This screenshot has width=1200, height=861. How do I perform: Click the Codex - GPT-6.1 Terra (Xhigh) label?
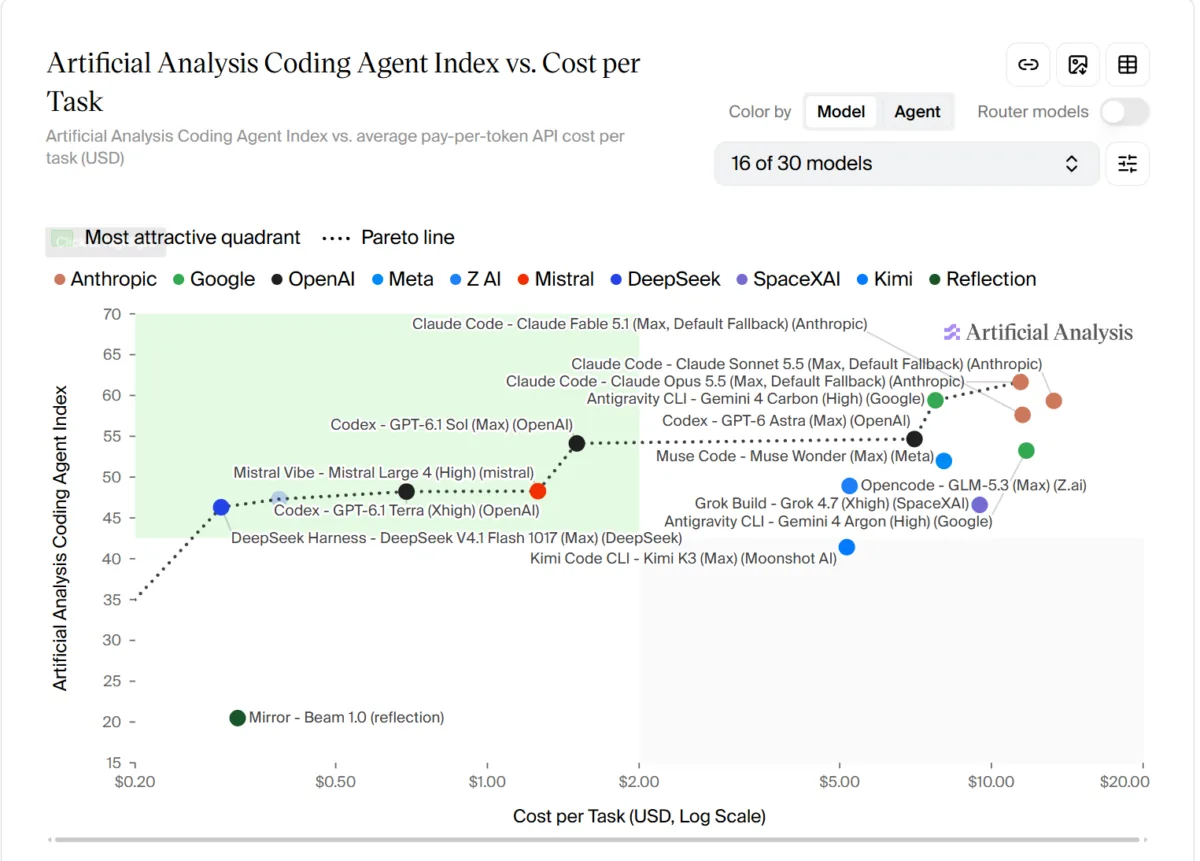pos(406,511)
